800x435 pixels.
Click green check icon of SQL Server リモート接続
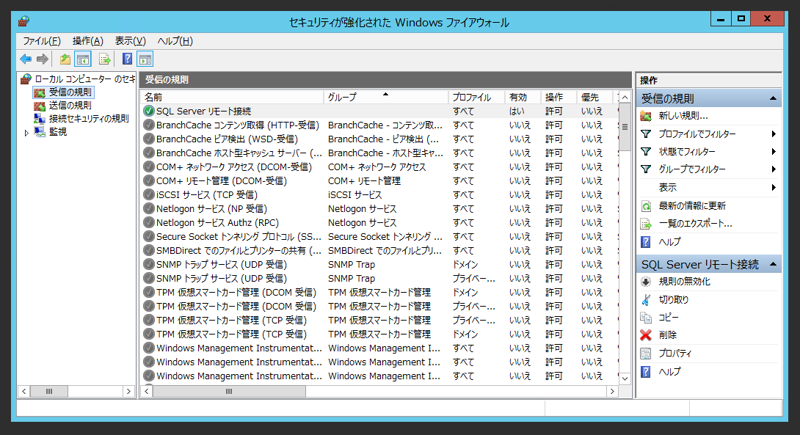point(148,111)
